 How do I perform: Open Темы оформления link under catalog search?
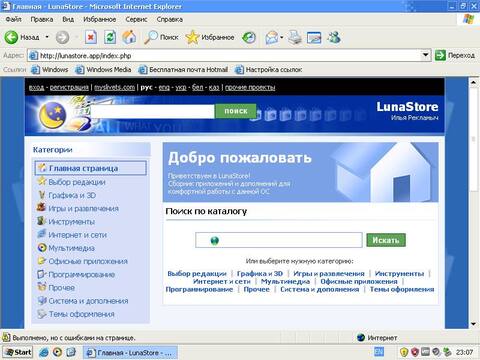[402, 289]
